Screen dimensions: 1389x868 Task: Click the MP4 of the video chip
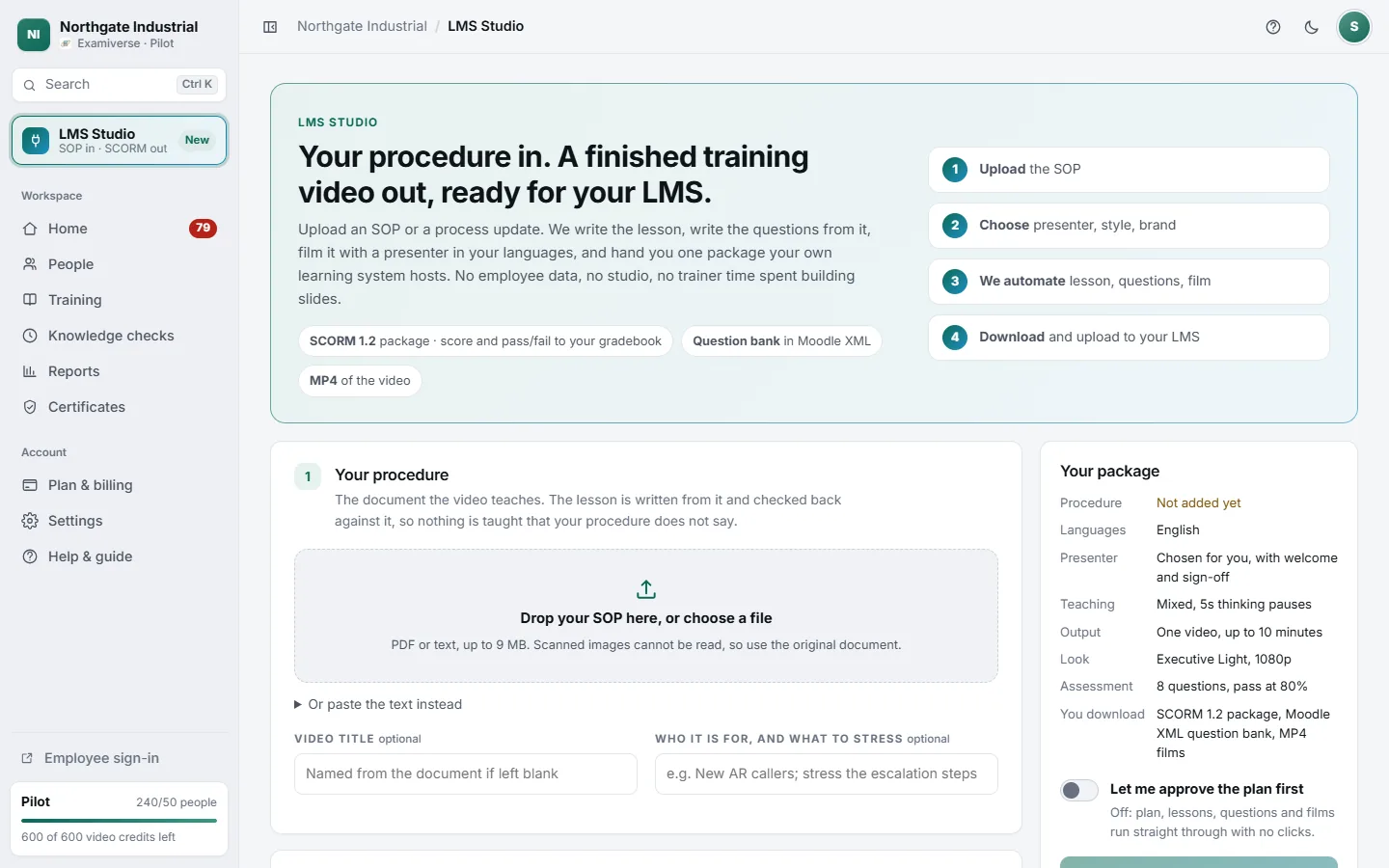pos(360,381)
